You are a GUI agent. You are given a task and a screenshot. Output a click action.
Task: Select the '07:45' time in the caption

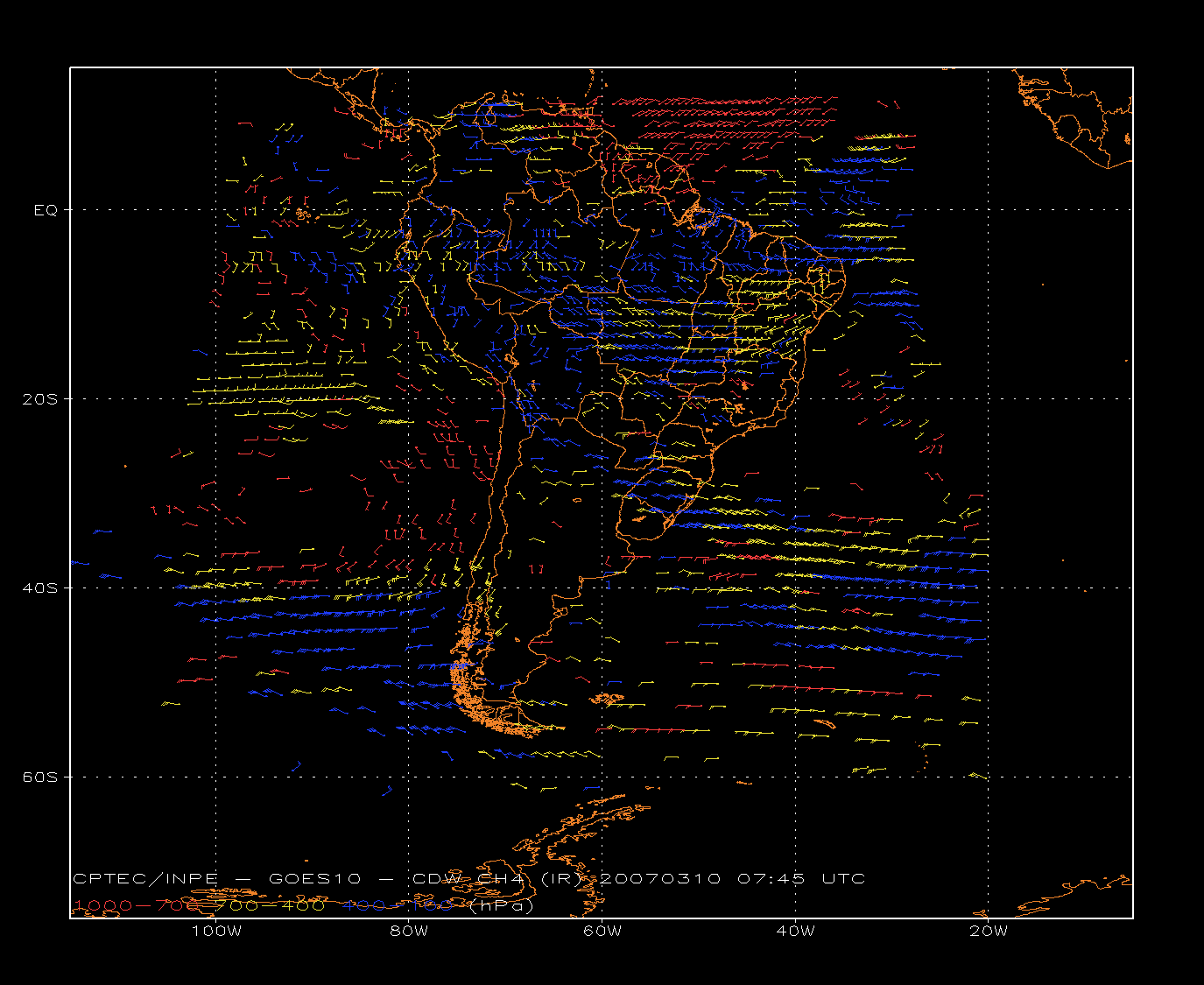pyautogui.click(x=771, y=879)
